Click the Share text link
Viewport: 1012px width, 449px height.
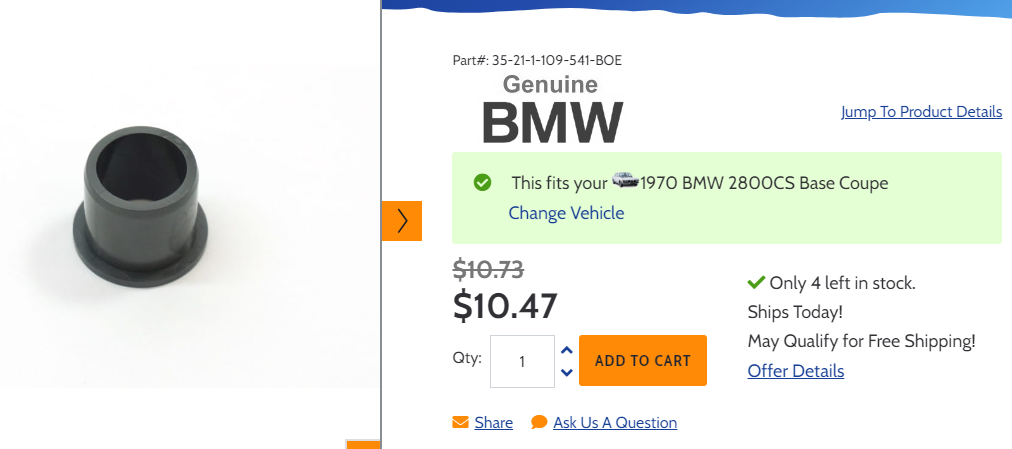(x=494, y=422)
